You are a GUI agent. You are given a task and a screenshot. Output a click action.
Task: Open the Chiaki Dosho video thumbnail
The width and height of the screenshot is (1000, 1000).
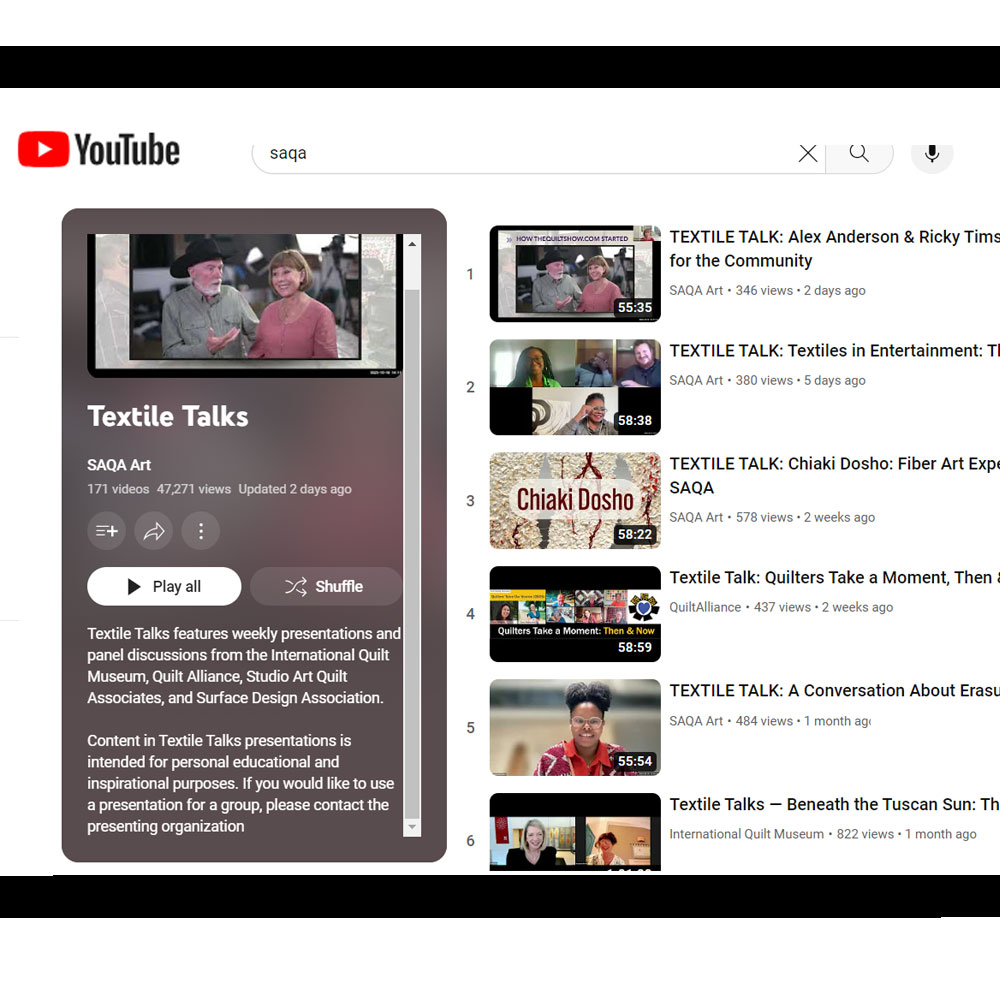575,501
